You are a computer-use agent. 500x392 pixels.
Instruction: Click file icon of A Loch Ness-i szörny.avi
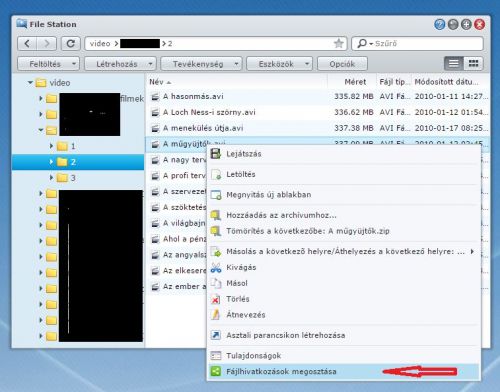click(x=155, y=112)
